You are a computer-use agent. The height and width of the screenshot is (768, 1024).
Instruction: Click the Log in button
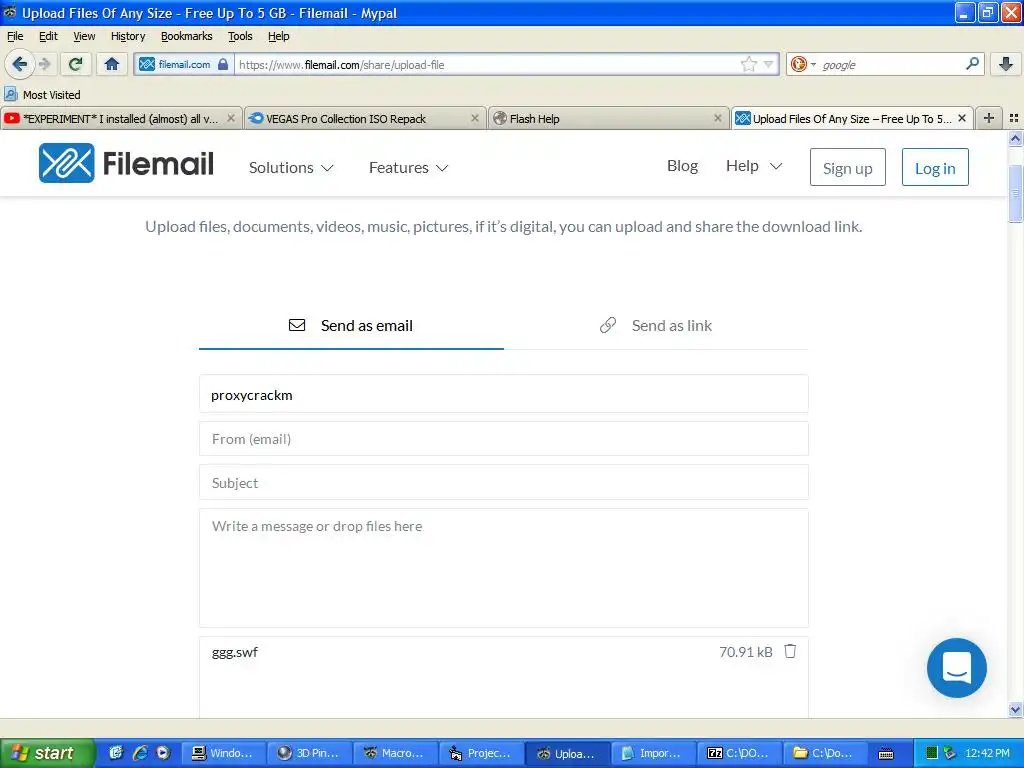pos(935,167)
